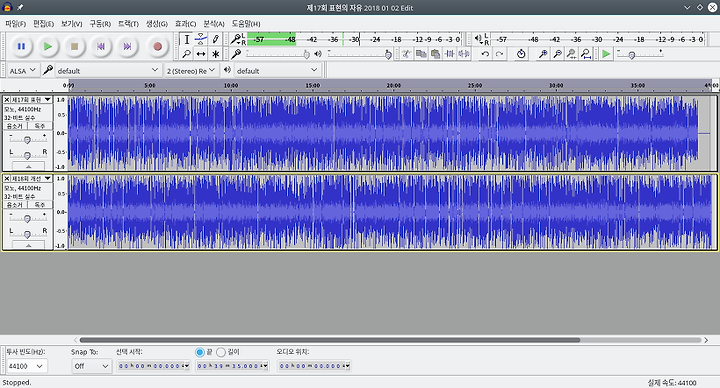
Task: Click the Redo arrow
Action: tap(500, 54)
